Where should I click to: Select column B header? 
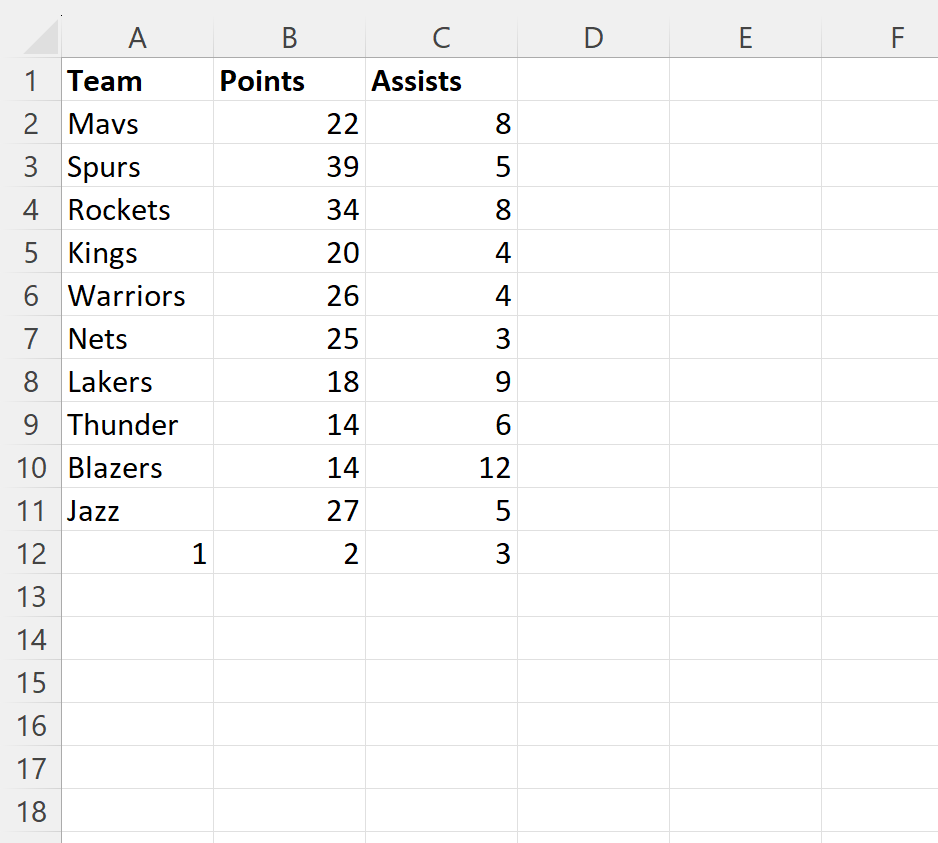coord(289,37)
